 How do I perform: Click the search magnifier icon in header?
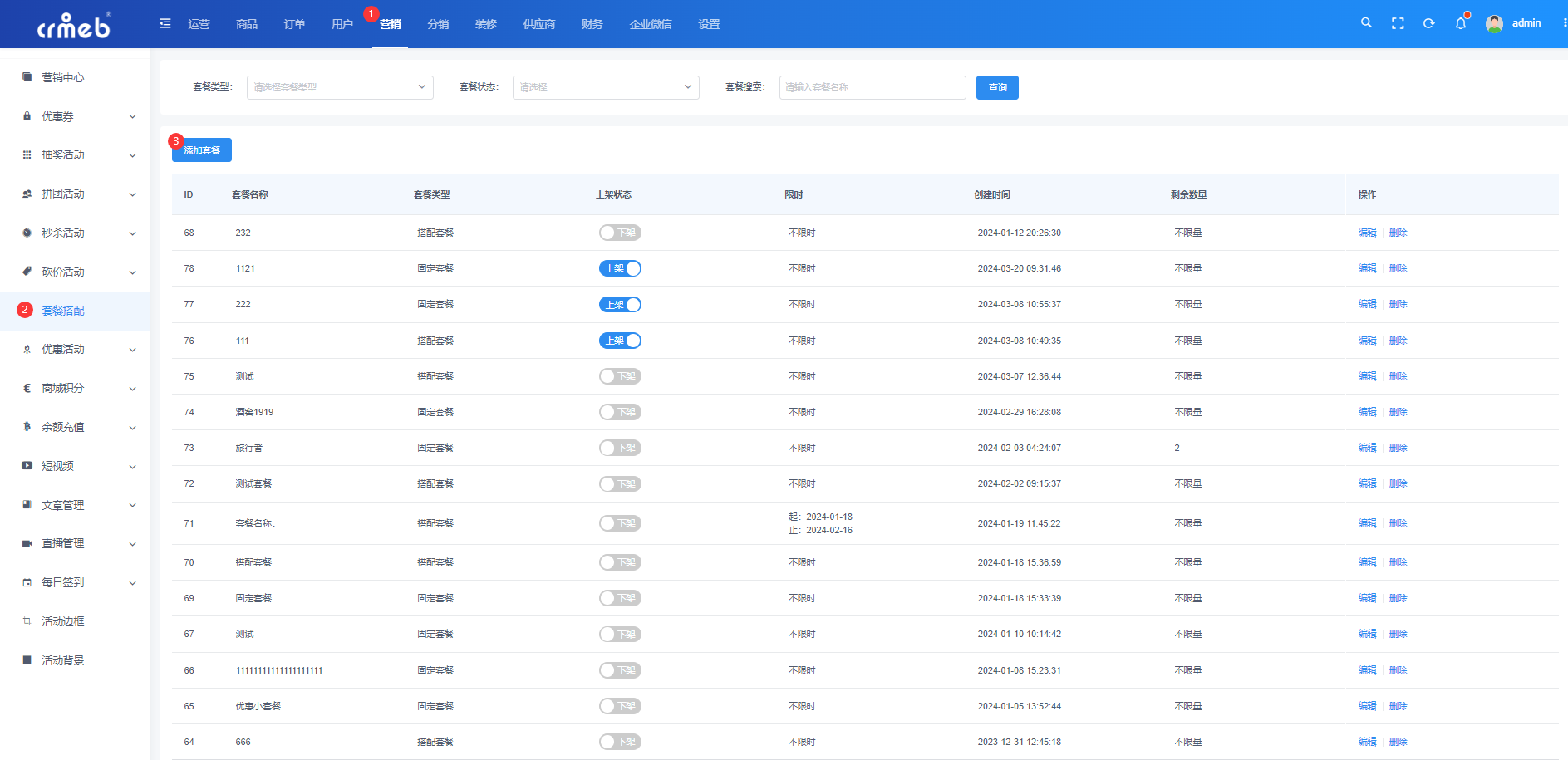[x=1366, y=23]
